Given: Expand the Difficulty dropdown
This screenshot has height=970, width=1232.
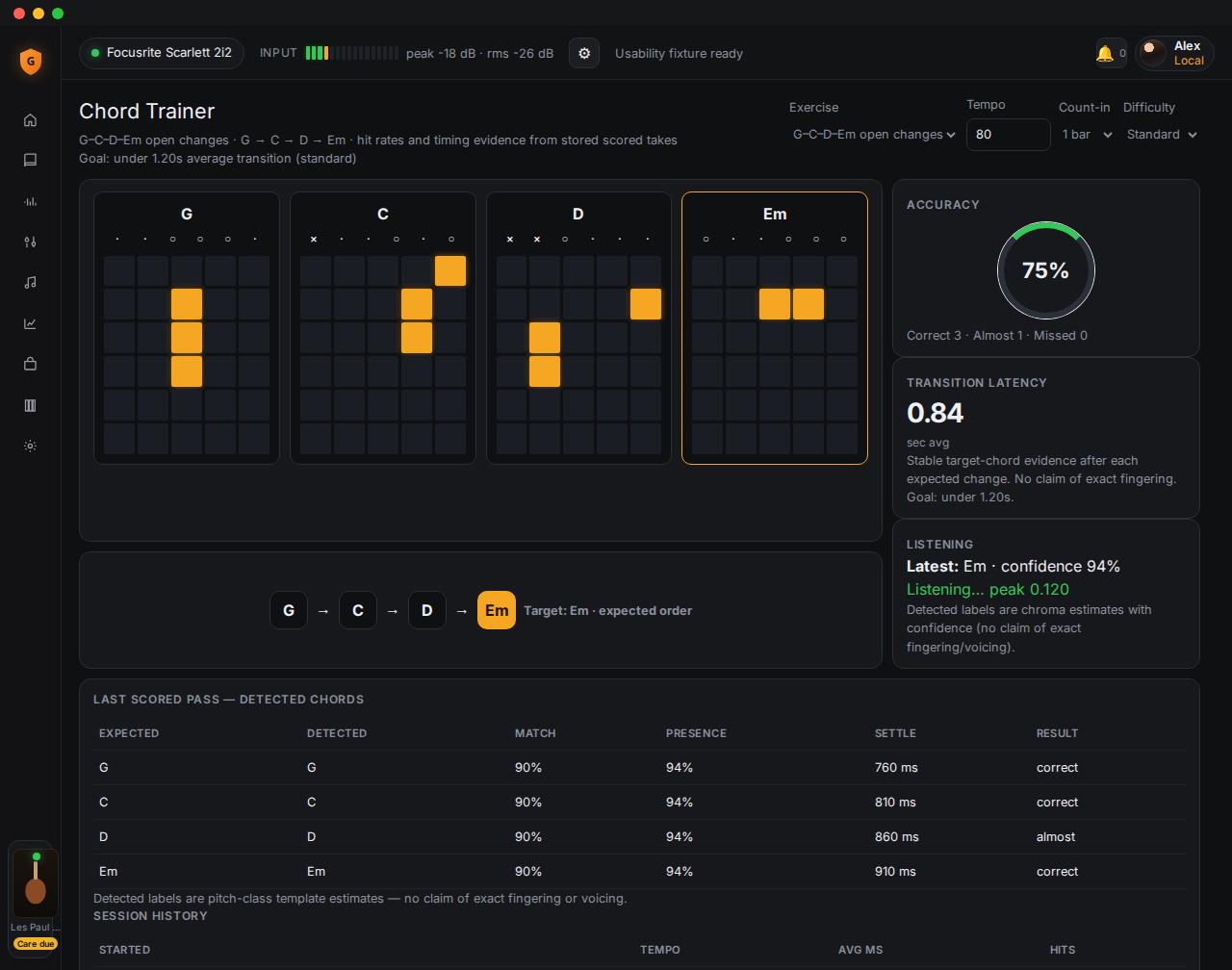Looking at the screenshot, I should [1162, 135].
